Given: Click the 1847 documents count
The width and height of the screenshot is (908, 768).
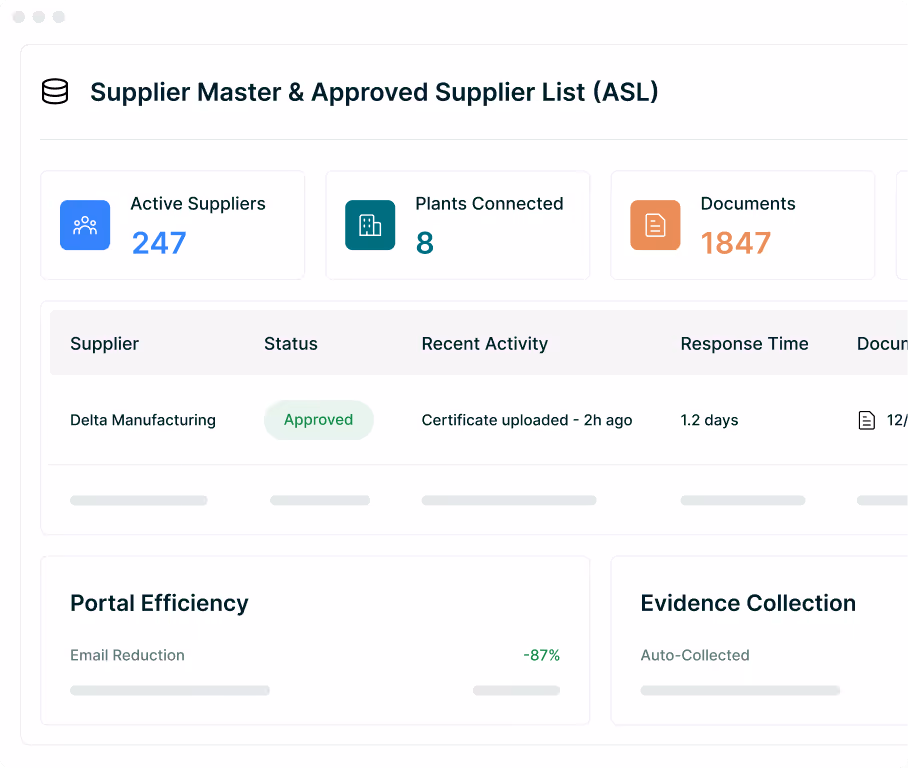Looking at the screenshot, I should coord(736,243).
